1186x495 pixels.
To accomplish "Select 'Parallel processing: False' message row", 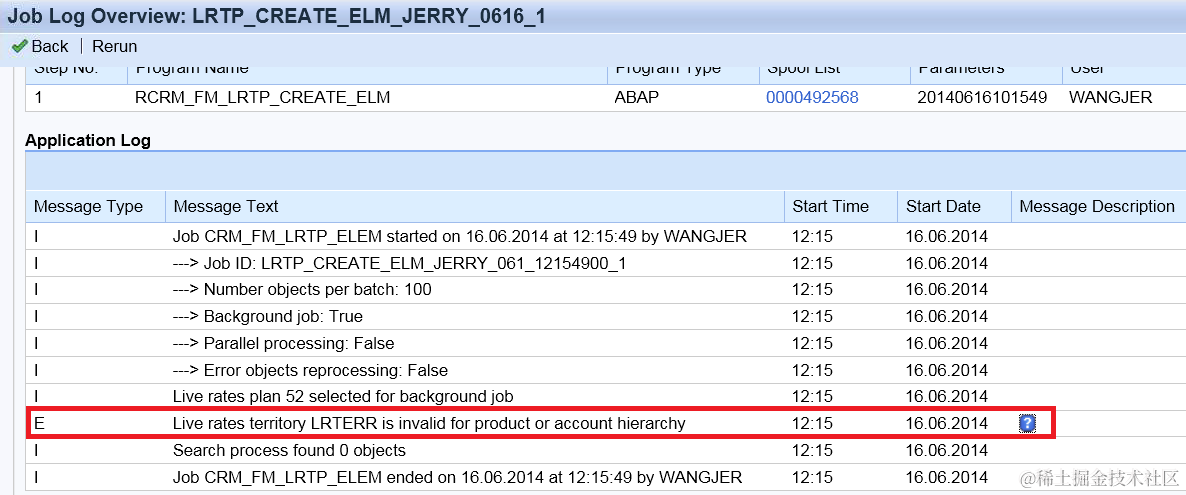I will (605, 344).
